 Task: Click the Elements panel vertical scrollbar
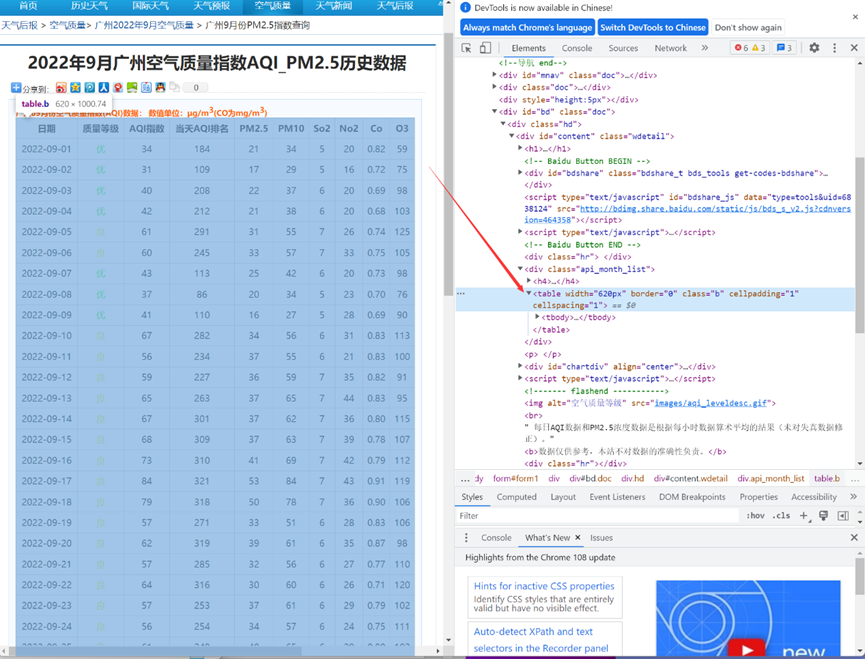coord(860,245)
